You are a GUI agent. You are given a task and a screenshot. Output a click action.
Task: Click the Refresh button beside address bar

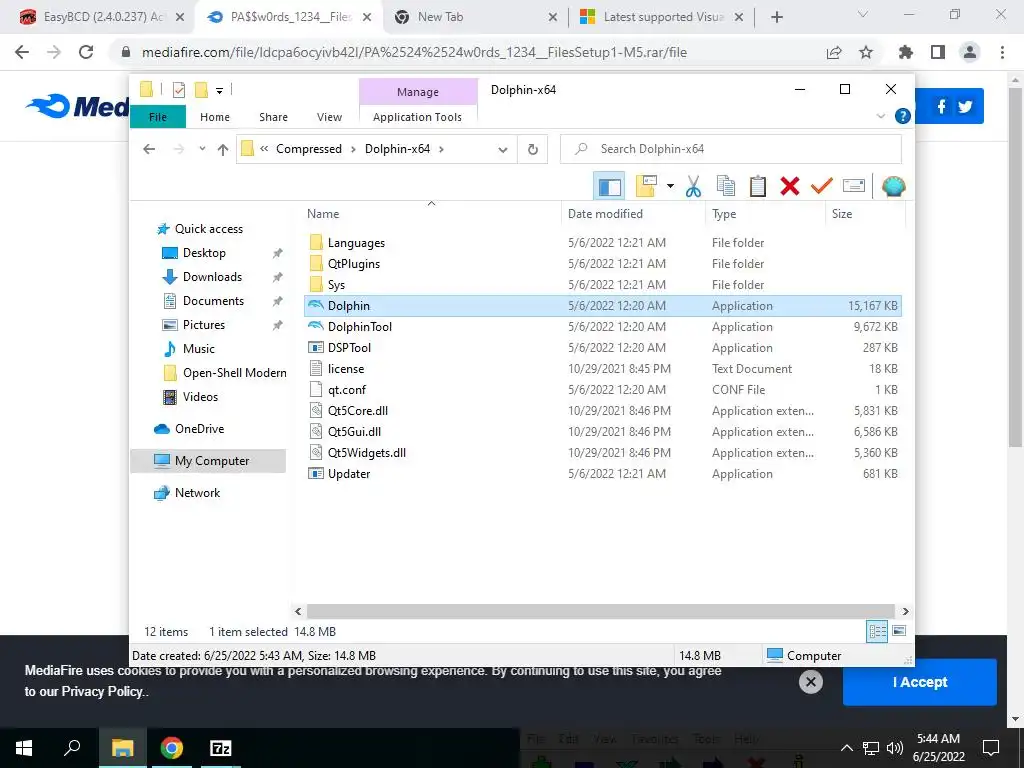tap(533, 150)
